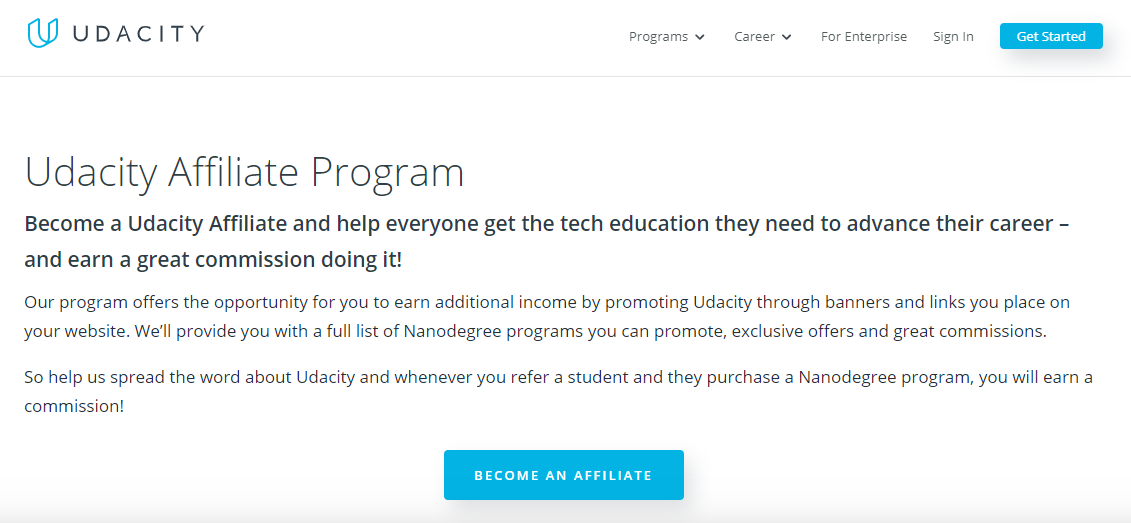Open the Programs menu
Viewport: 1131px width, 523px height.
click(x=658, y=37)
